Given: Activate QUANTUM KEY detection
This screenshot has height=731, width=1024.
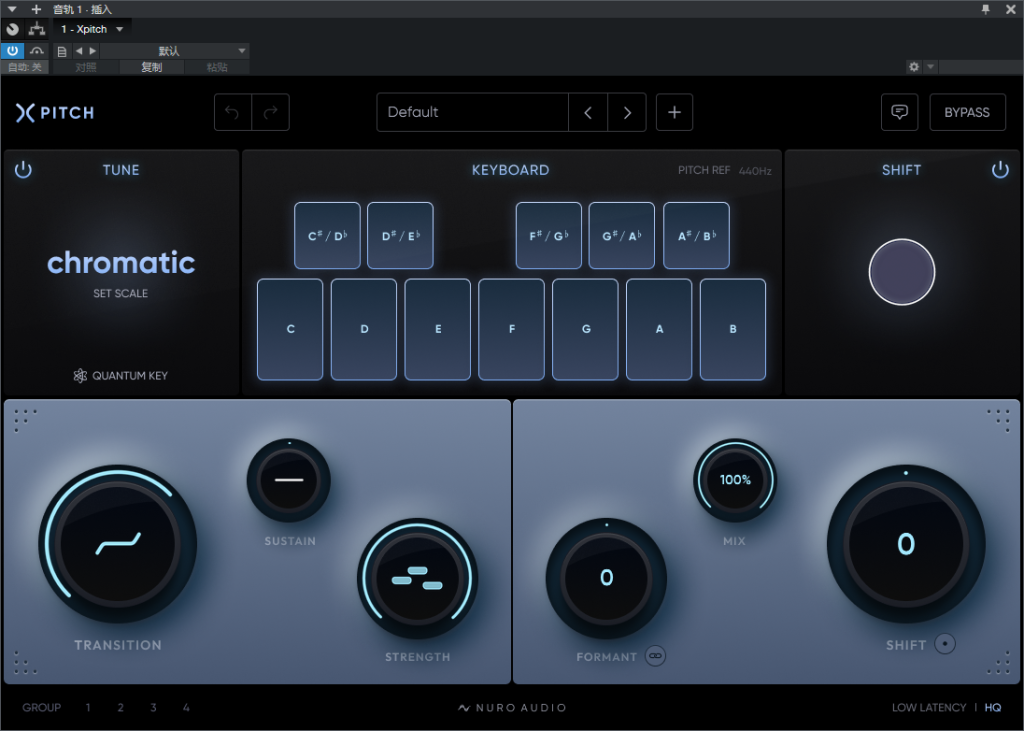Looking at the screenshot, I should pos(121,376).
